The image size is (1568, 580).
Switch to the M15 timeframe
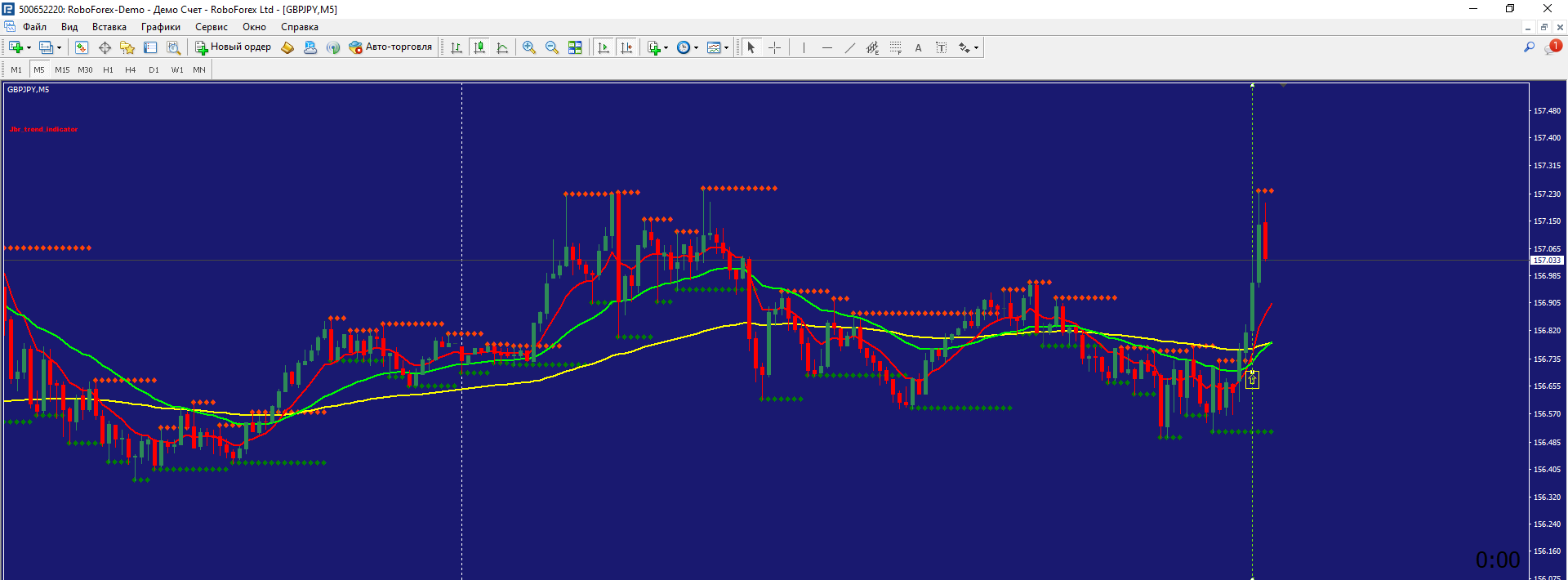(62, 70)
